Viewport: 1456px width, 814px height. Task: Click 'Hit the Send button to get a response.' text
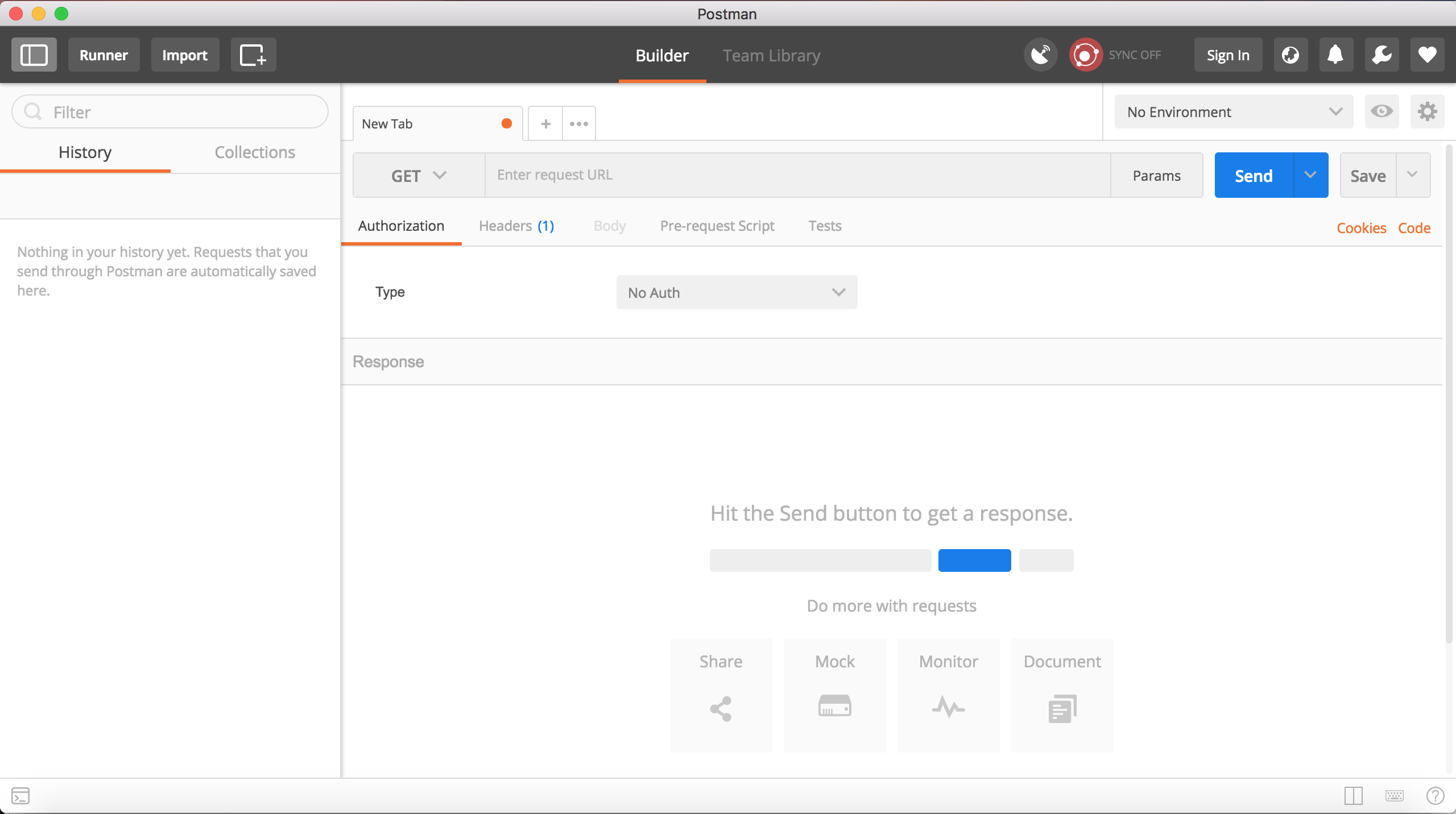[x=891, y=513]
